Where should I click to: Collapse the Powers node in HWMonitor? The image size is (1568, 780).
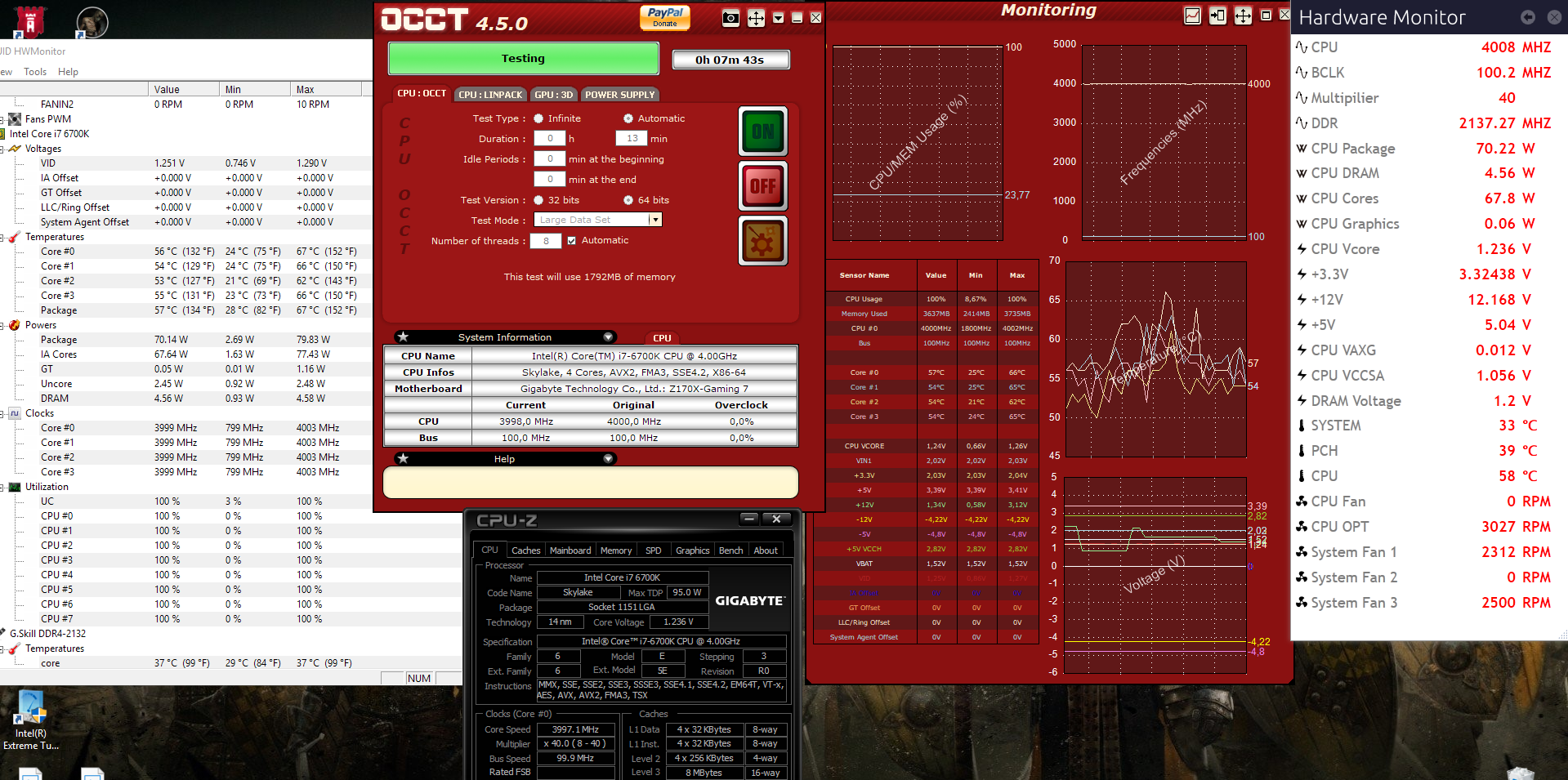pos(2,326)
